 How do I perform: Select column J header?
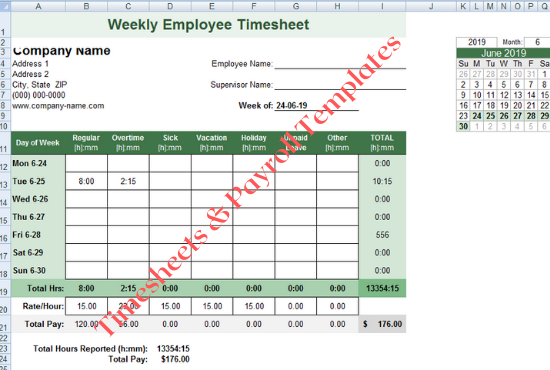pyautogui.click(x=431, y=6)
